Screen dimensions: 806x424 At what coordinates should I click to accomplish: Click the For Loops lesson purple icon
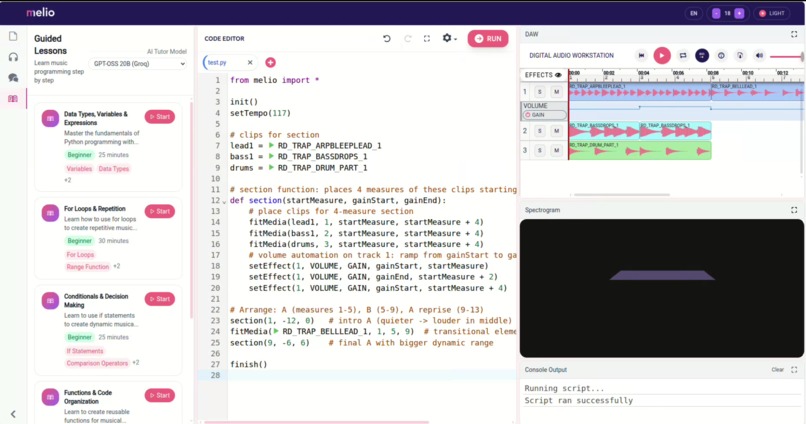click(50, 213)
